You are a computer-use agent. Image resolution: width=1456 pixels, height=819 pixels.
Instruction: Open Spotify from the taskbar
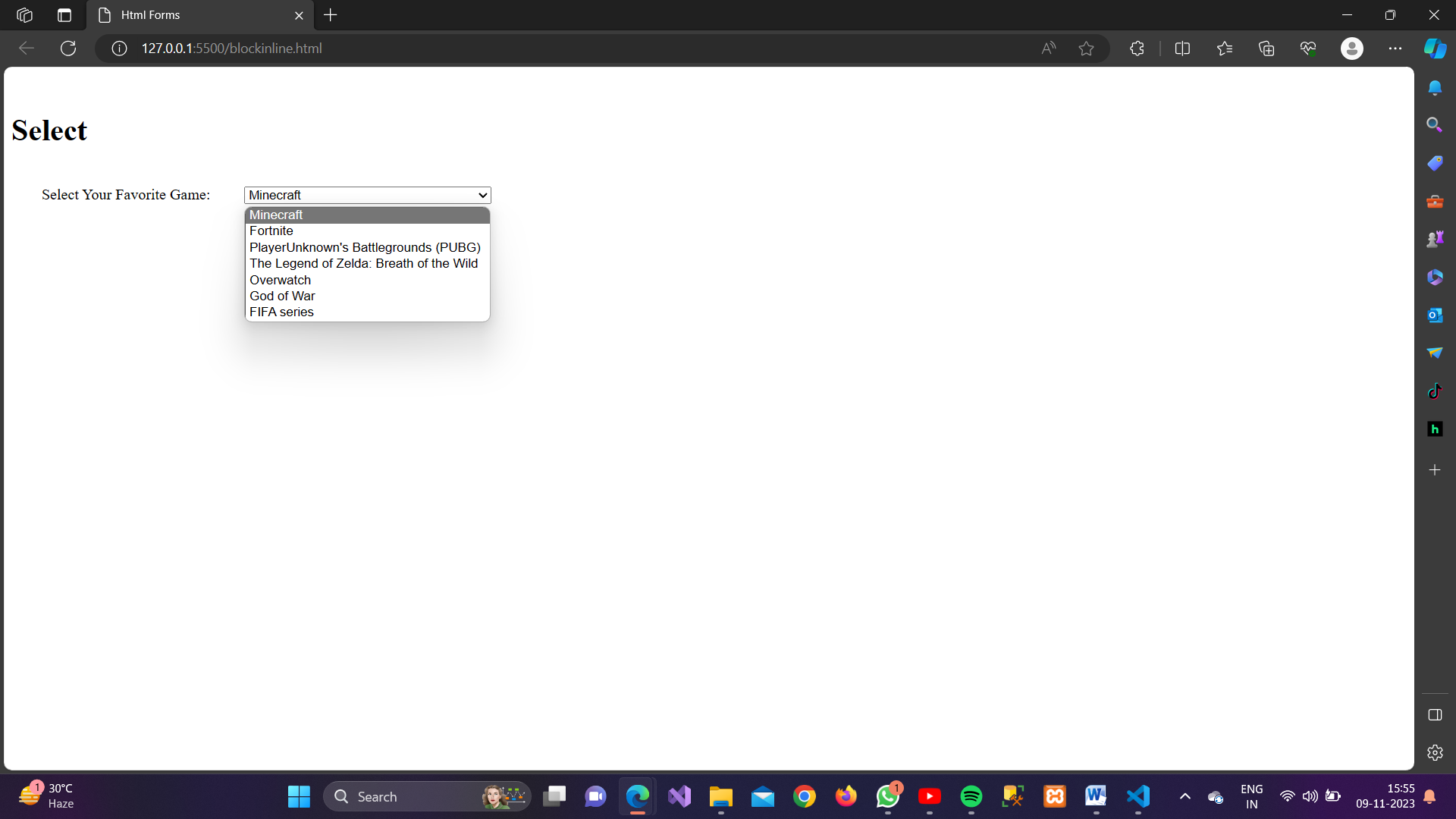tap(971, 796)
